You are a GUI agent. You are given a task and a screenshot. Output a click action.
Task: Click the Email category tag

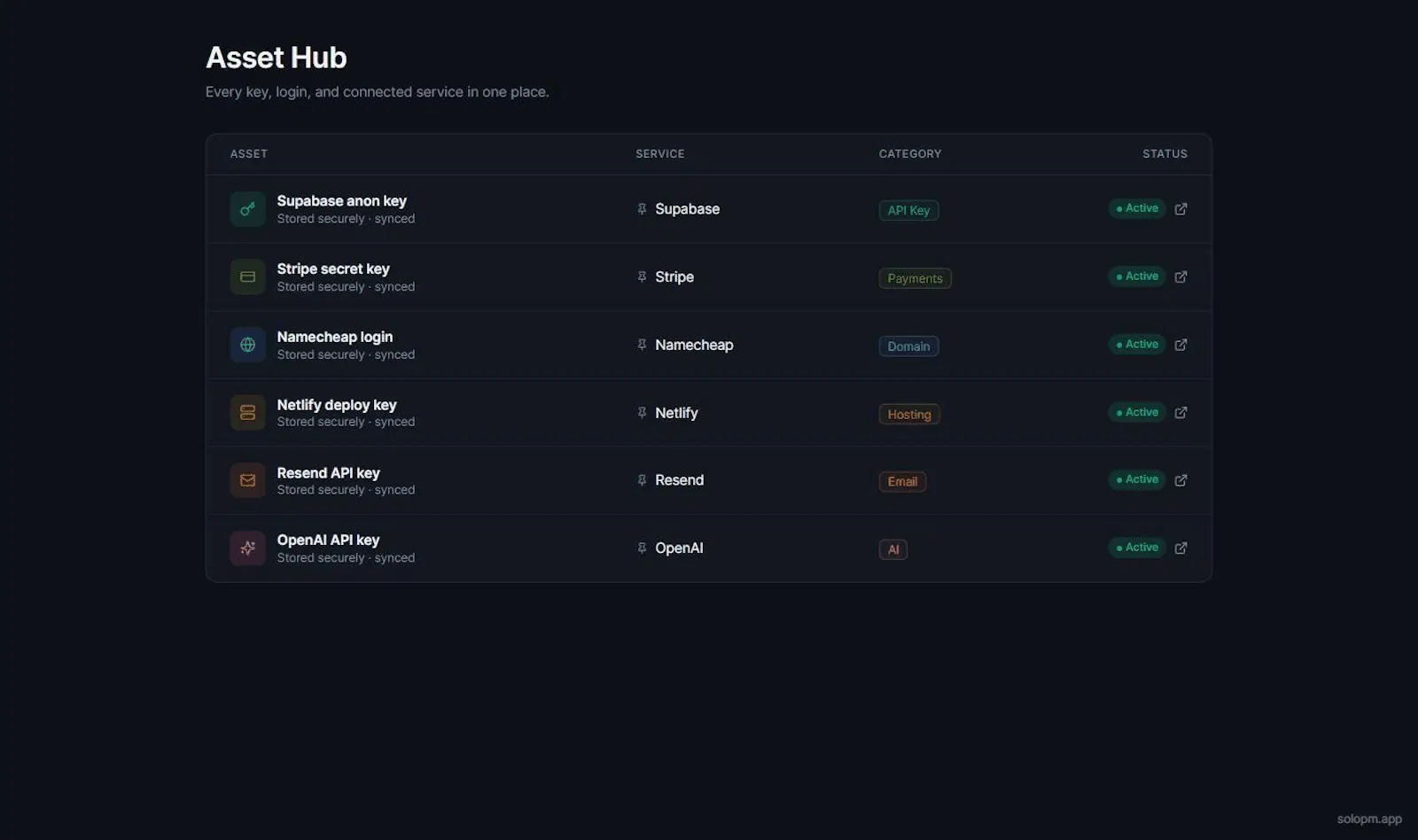(x=902, y=482)
